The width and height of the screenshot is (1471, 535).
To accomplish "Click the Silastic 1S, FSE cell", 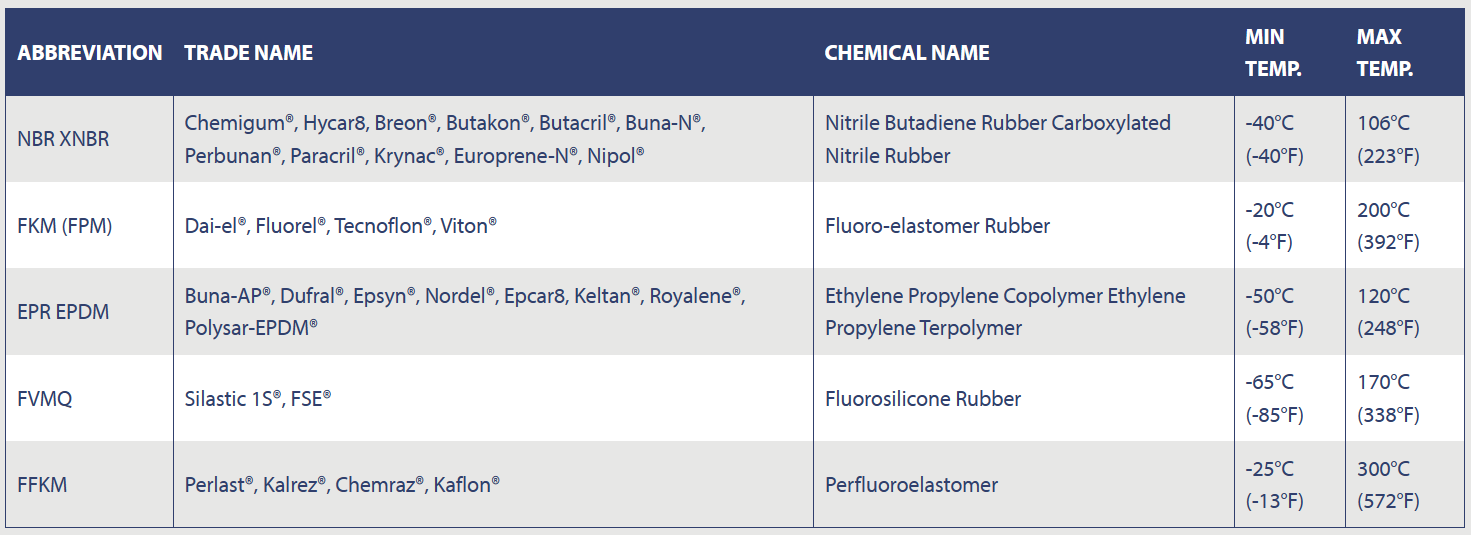I will point(258,399).
